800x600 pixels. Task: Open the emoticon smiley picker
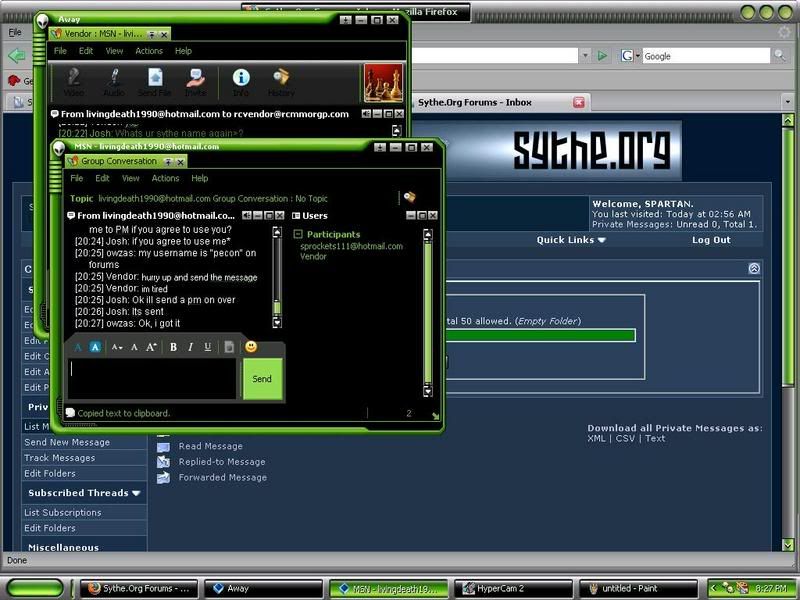[251, 347]
